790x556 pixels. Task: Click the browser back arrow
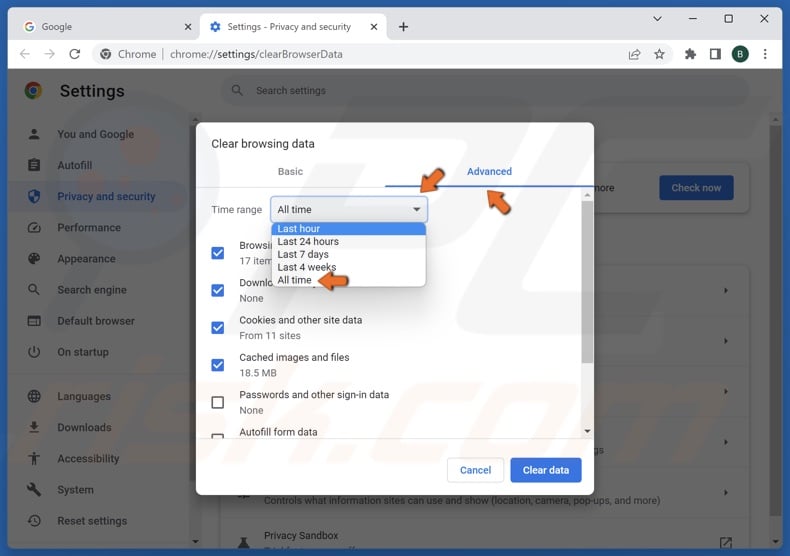25,54
